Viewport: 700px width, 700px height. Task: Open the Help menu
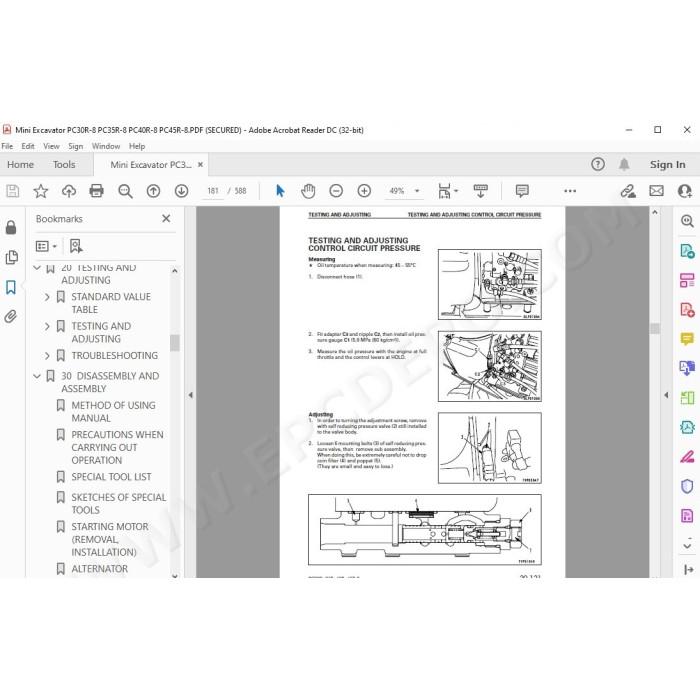(137, 146)
